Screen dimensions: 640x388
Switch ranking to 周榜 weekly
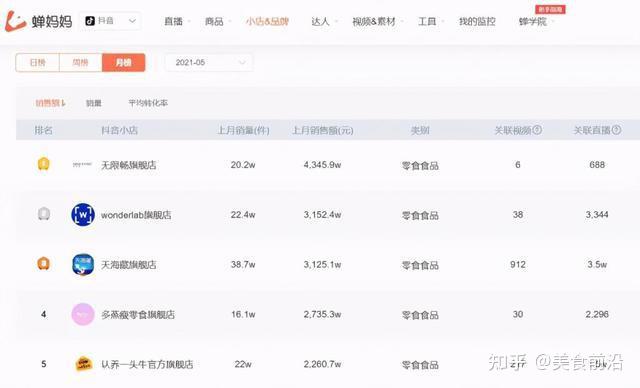pyautogui.click(x=80, y=62)
